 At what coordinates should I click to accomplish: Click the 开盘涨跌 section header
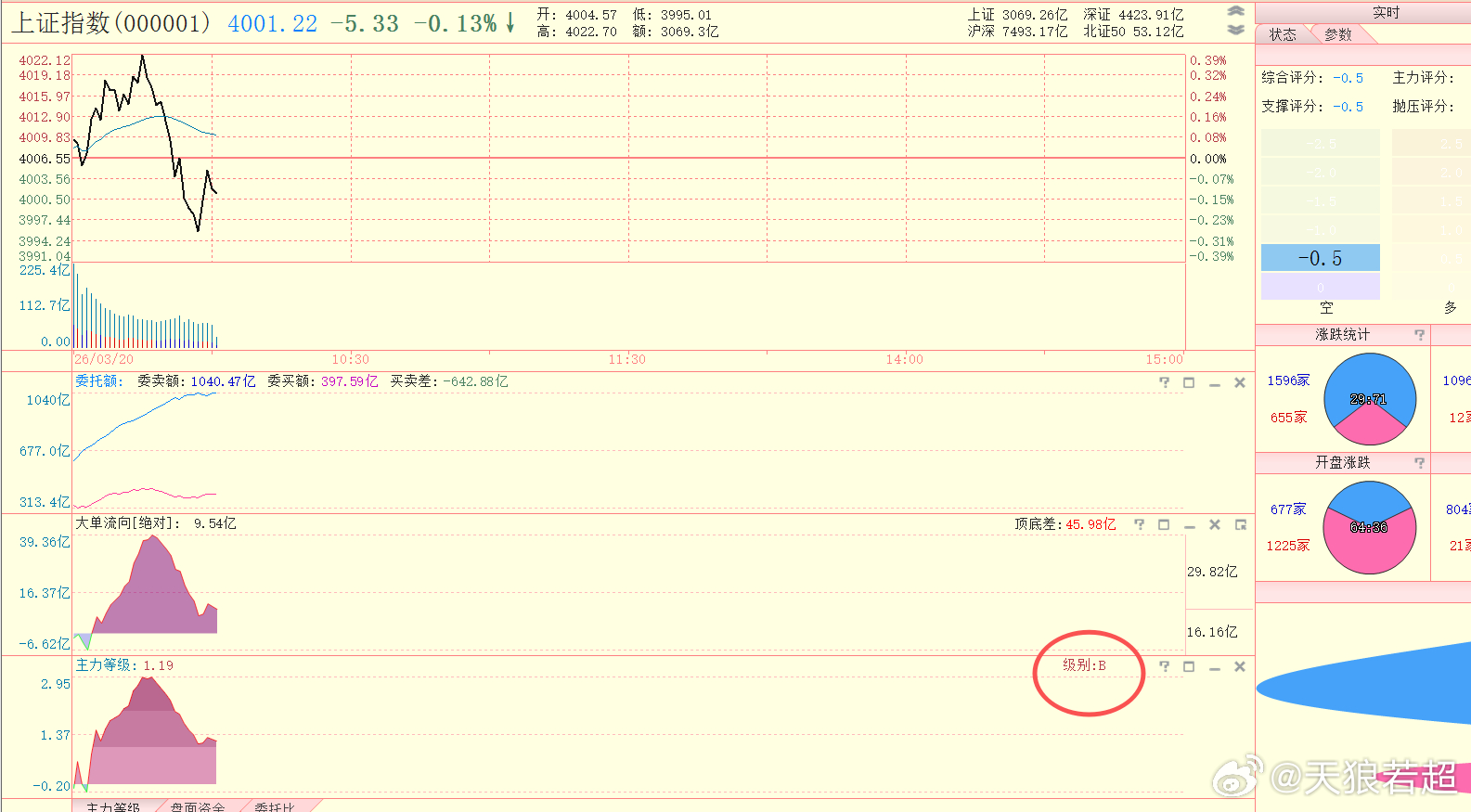coord(1342,462)
